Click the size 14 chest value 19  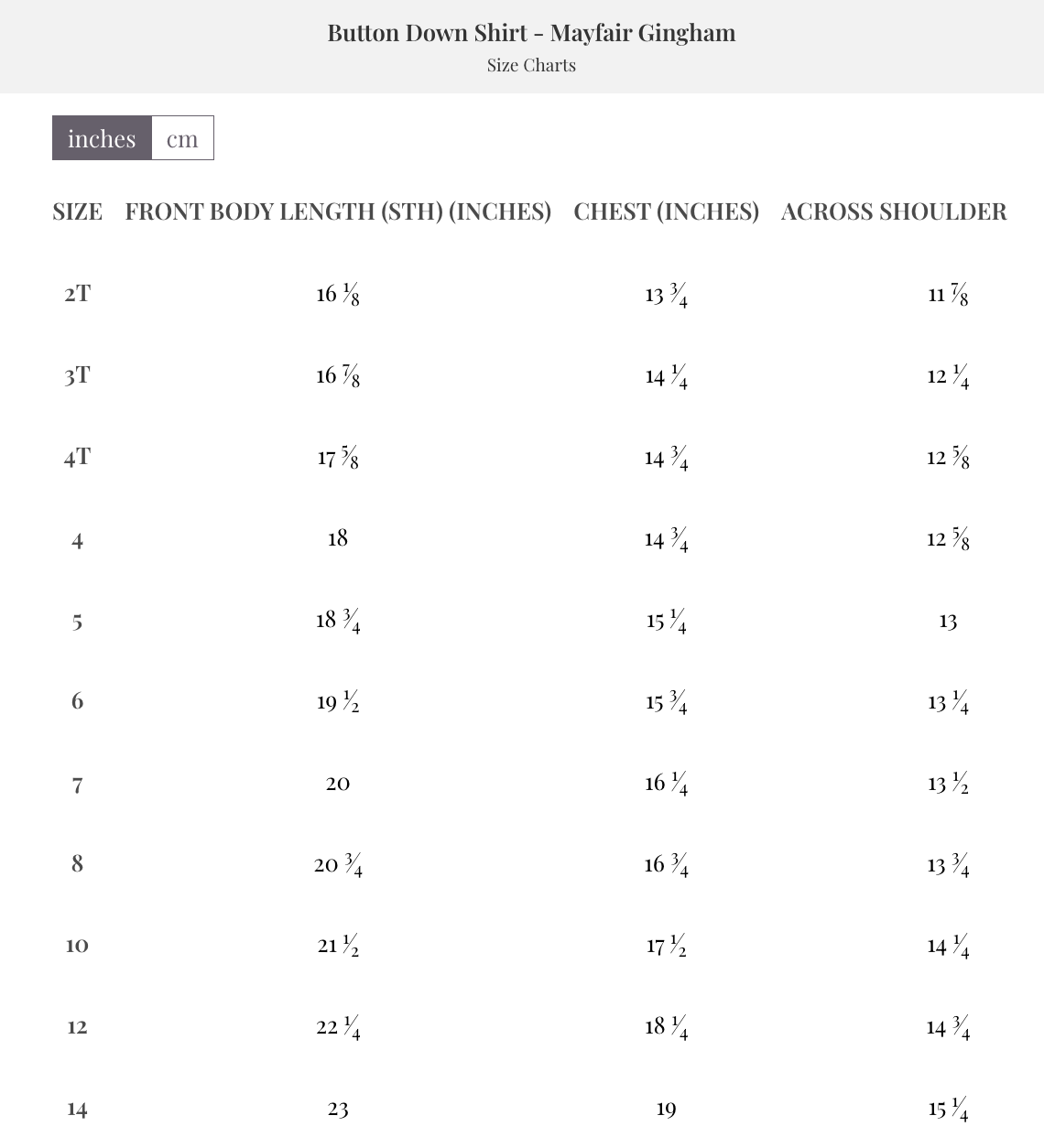tap(666, 1109)
